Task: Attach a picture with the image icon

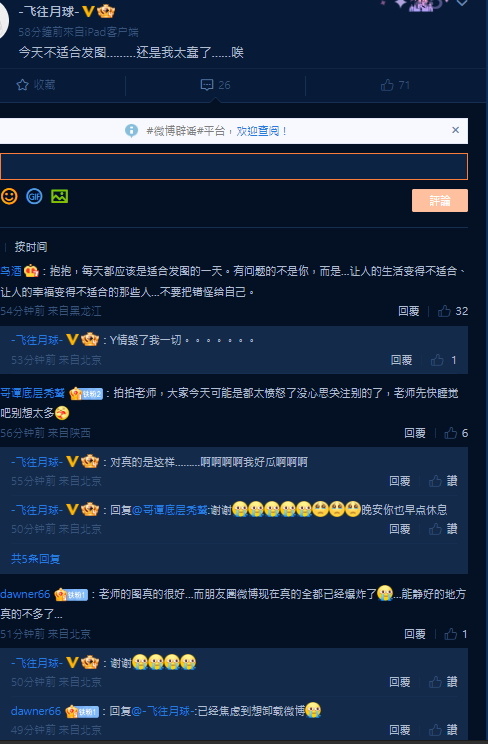Action: click(x=59, y=196)
